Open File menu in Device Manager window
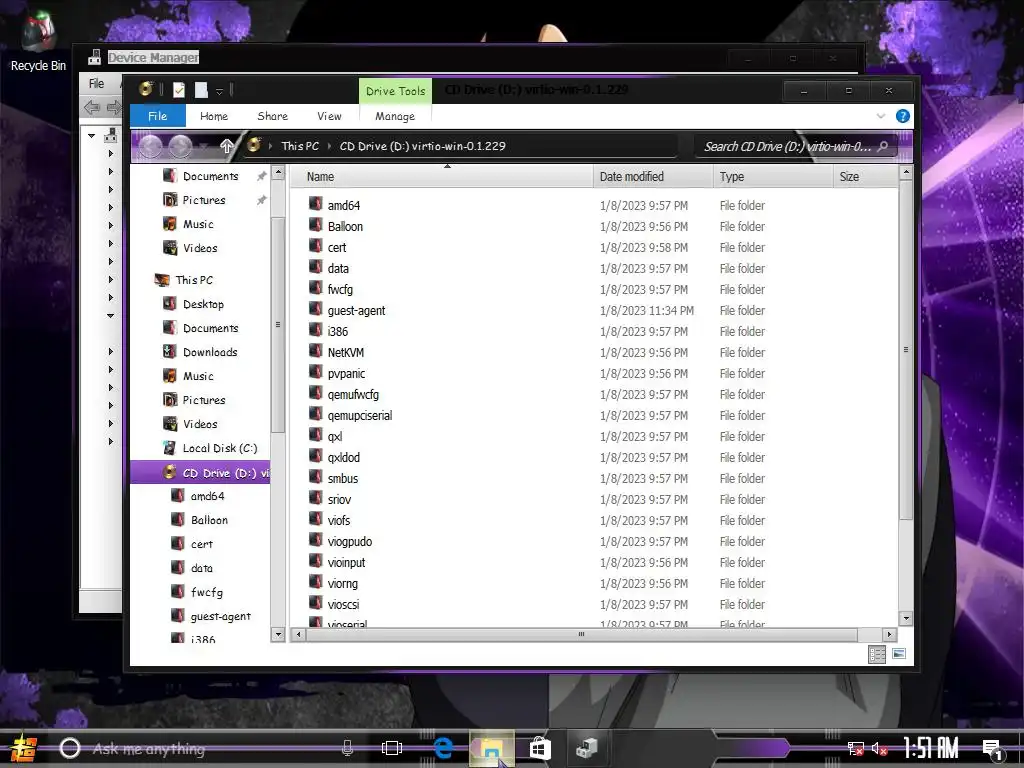The height and width of the screenshot is (768, 1024). [x=97, y=84]
